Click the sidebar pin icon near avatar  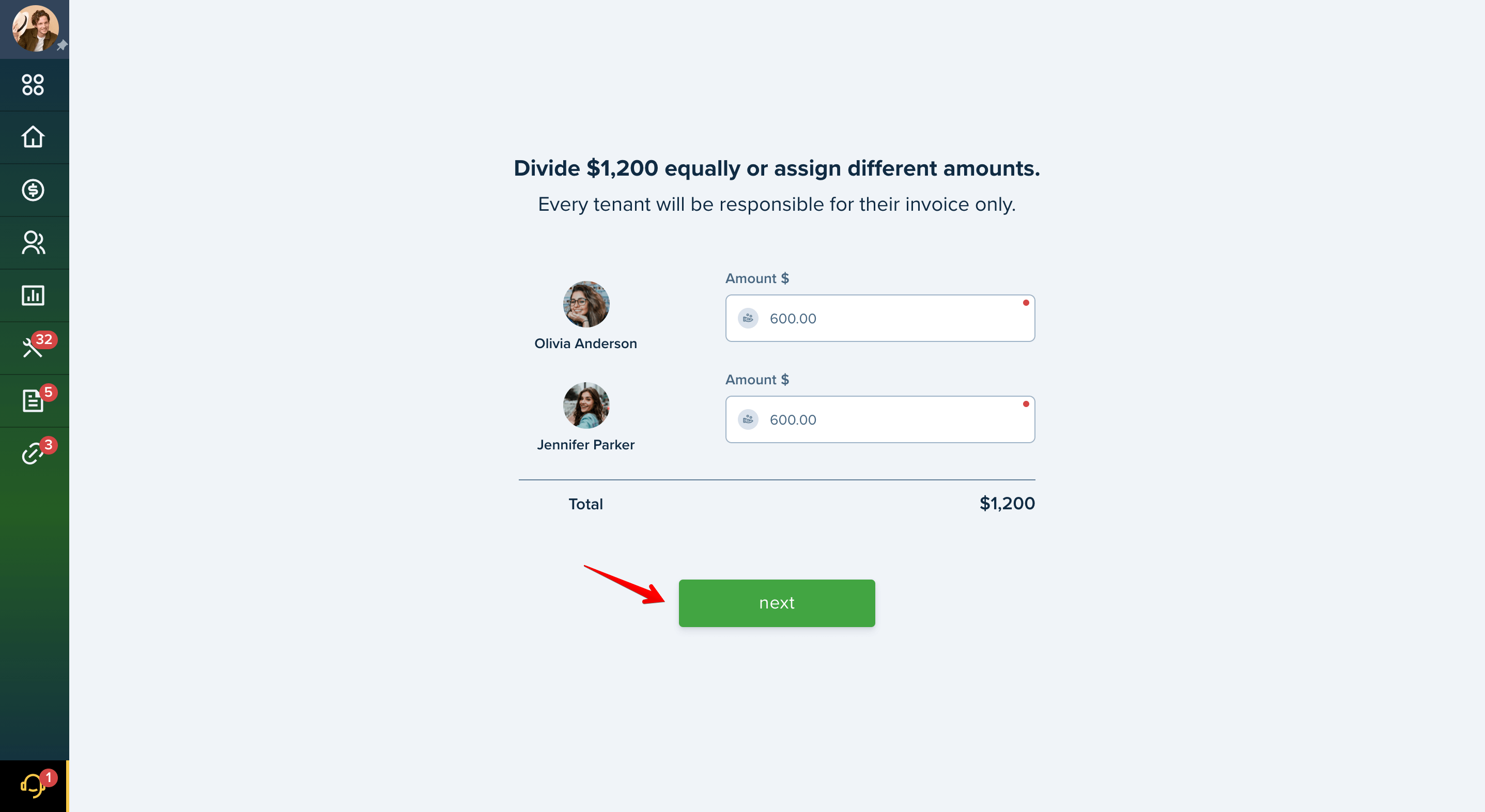pos(62,45)
